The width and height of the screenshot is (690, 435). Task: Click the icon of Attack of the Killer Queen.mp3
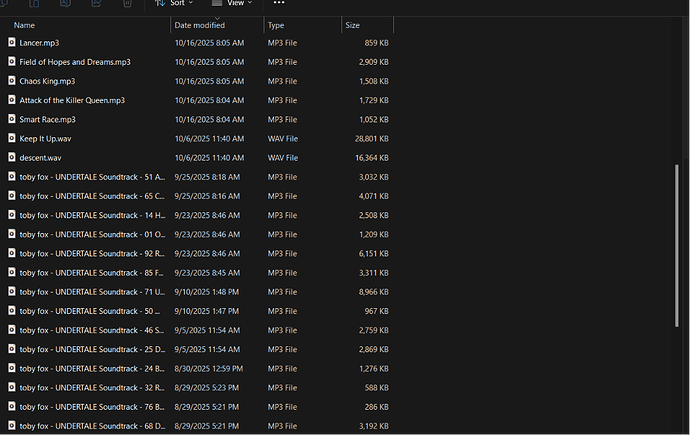pyautogui.click(x=12, y=100)
